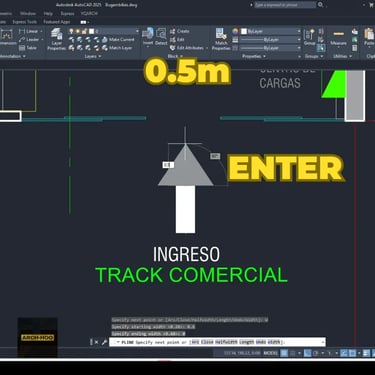Expand the Block panel
This screenshot has height=375, width=375.
(175, 56)
